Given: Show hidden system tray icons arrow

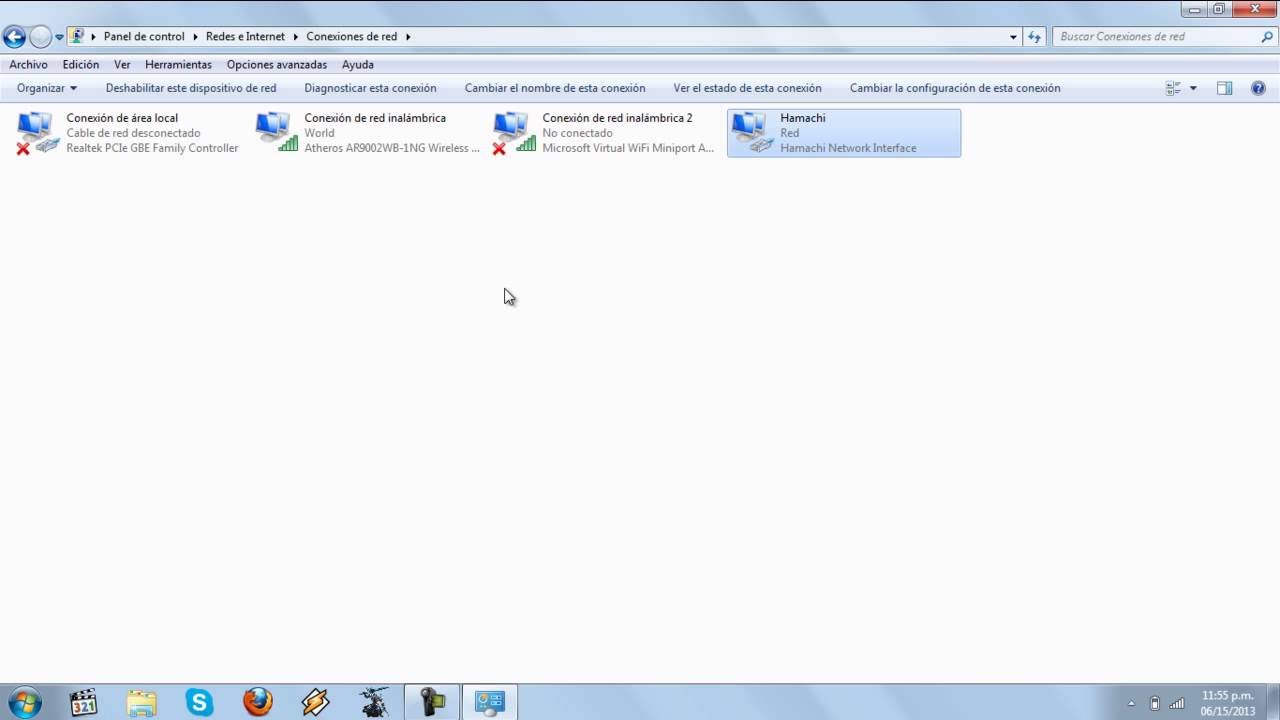Looking at the screenshot, I should [1131, 703].
